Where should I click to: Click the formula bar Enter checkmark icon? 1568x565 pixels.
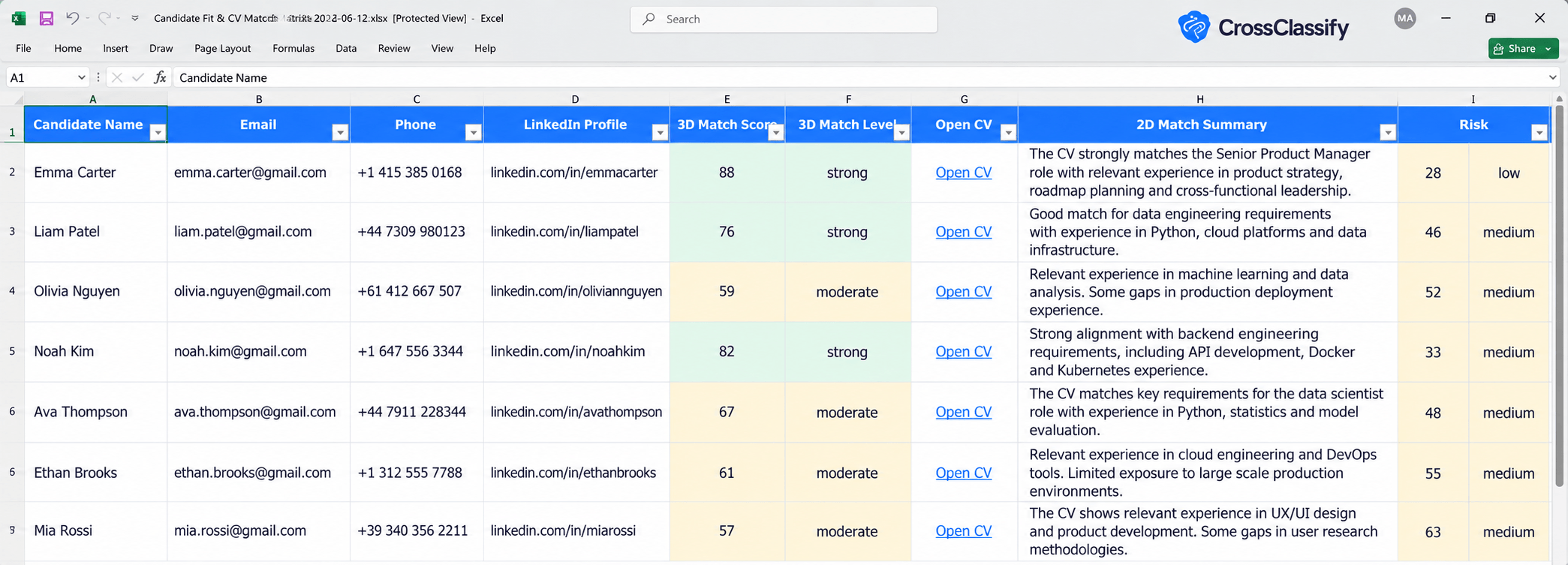click(137, 77)
